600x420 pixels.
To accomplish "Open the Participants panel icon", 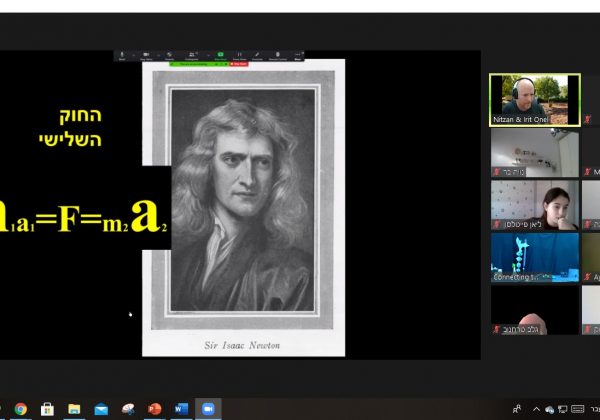I will click(x=191, y=55).
